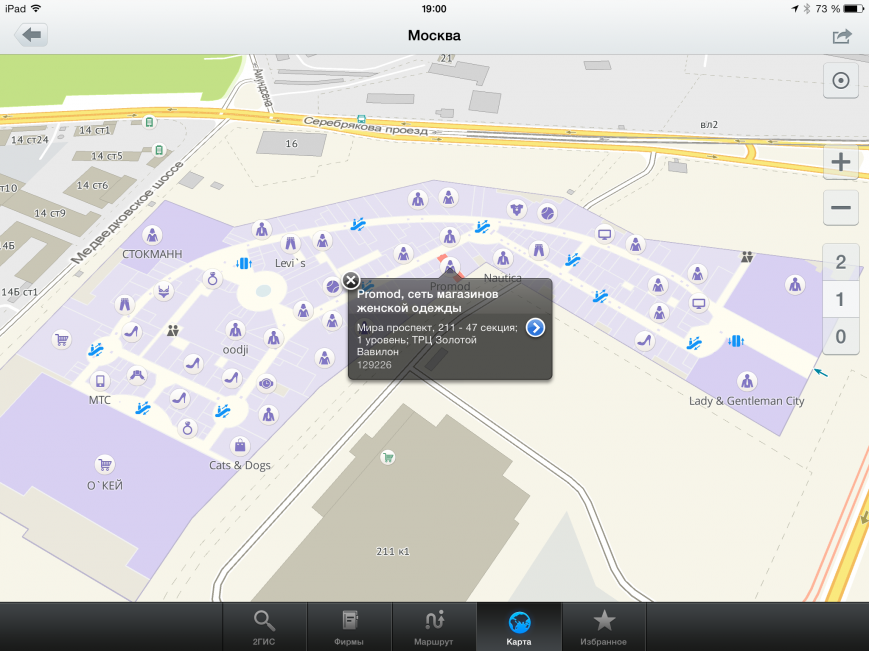
Task: Tap the elevator icon near Levi`s
Action: click(244, 263)
